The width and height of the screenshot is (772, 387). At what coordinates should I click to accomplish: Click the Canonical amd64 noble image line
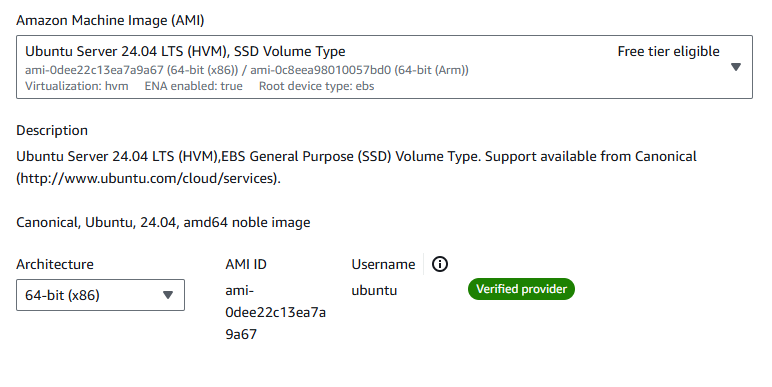coord(163,223)
